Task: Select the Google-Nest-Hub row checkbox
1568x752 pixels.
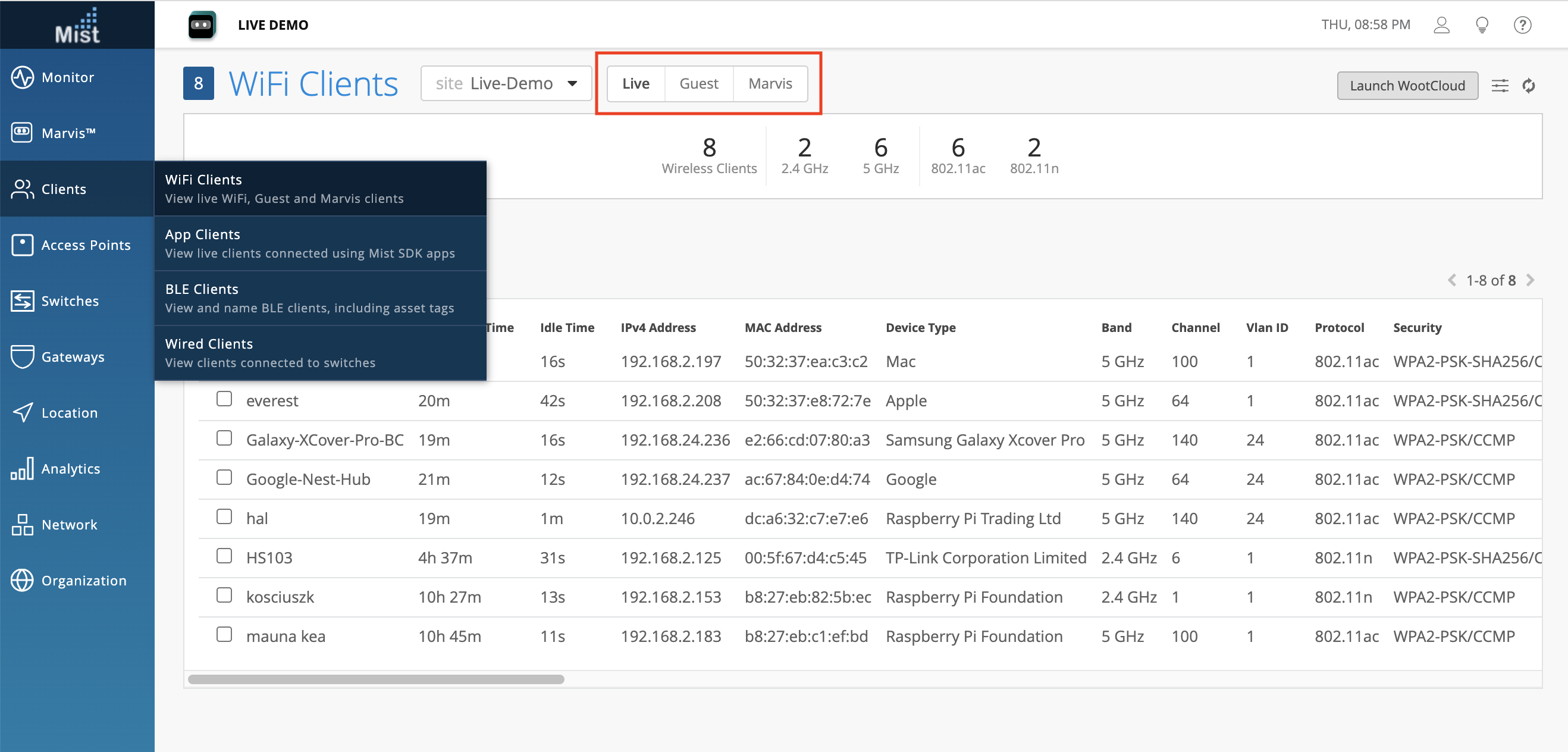Action: [x=224, y=477]
